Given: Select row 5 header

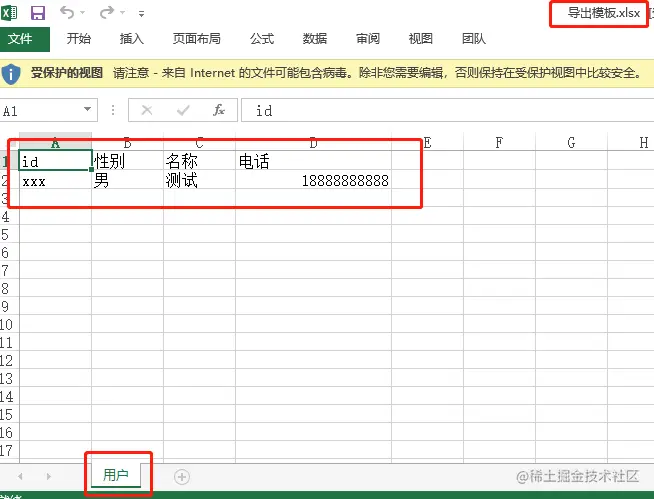Looking at the screenshot, I should [9, 234].
